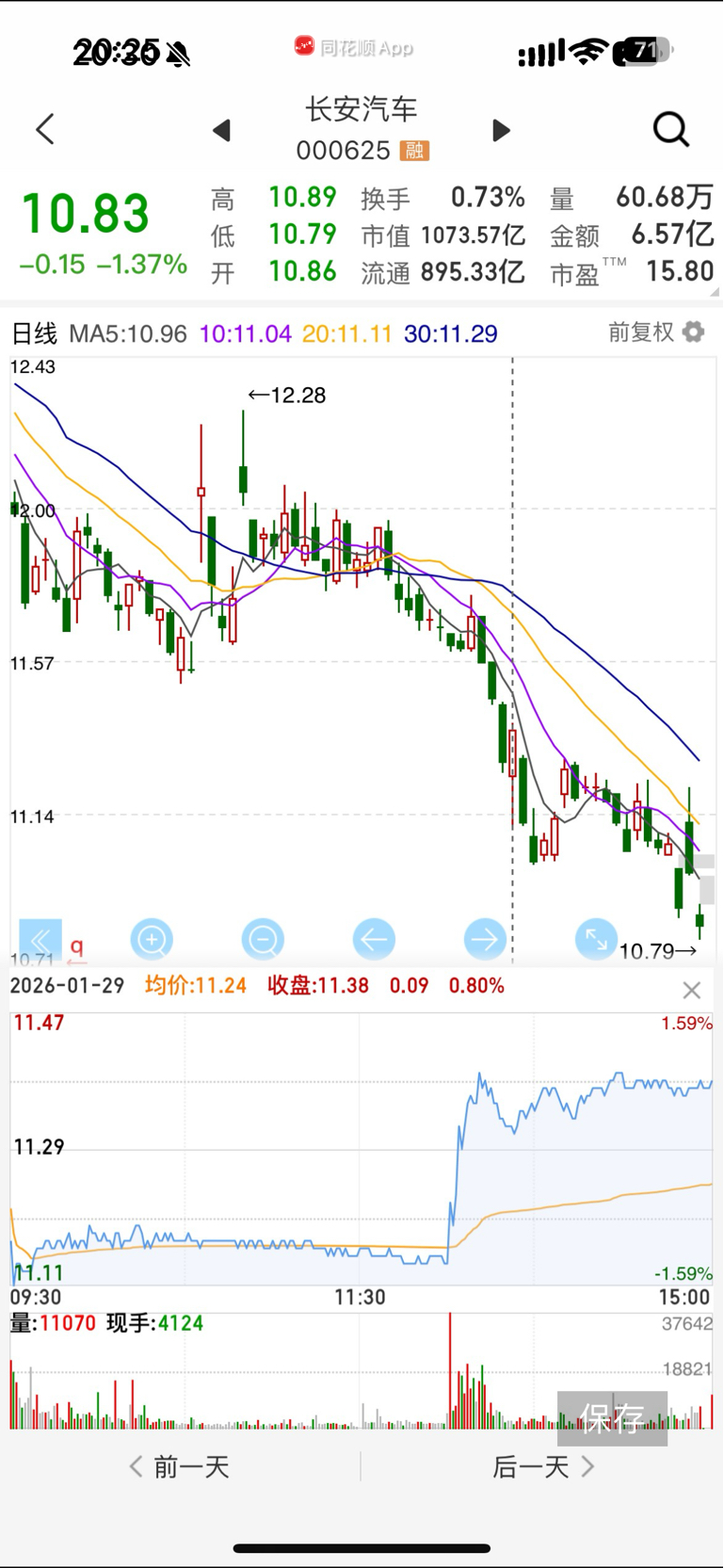724x1568 pixels.
Task: Tap 均价:11.24 average price
Action: click(x=196, y=986)
